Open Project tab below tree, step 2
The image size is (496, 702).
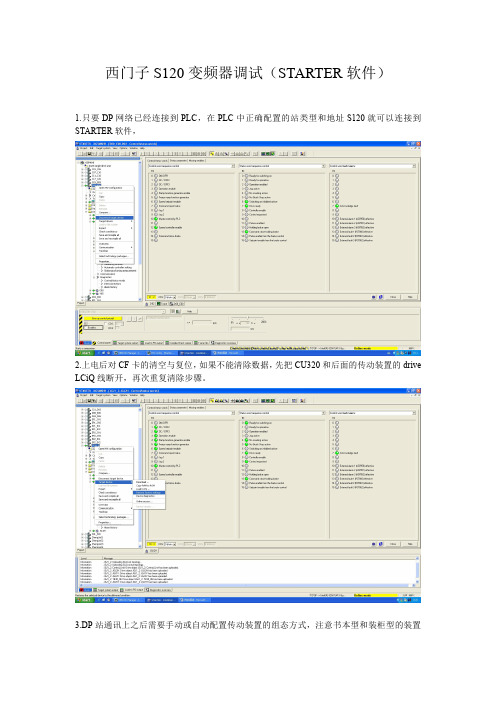click(x=81, y=550)
